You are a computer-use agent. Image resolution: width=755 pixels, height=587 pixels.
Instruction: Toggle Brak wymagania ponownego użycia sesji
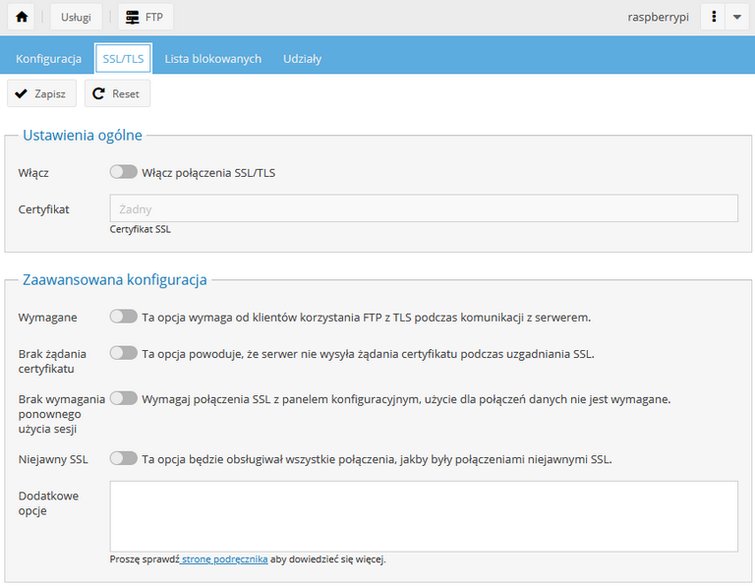click(123, 398)
